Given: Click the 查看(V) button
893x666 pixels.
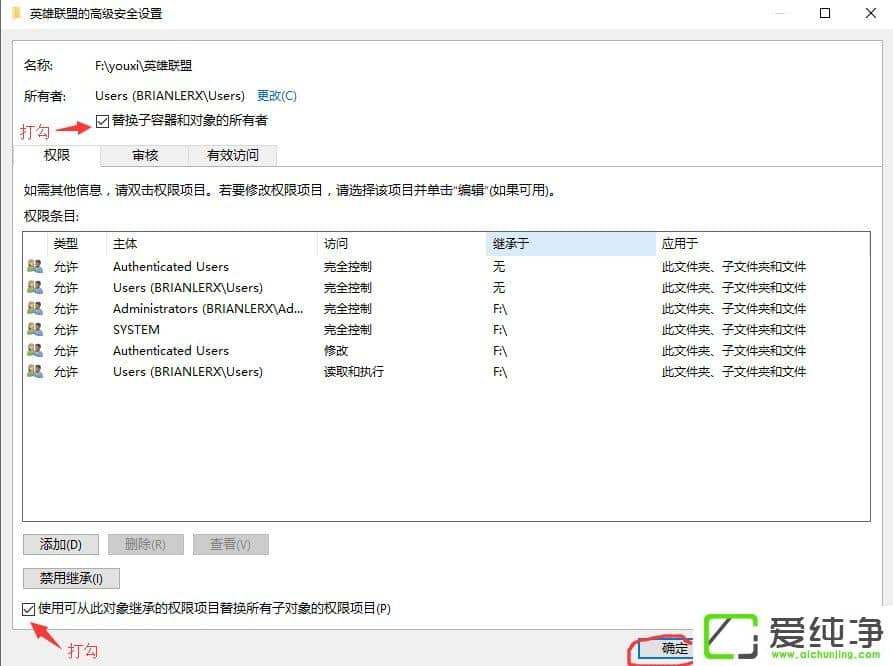Looking at the screenshot, I should point(230,544).
